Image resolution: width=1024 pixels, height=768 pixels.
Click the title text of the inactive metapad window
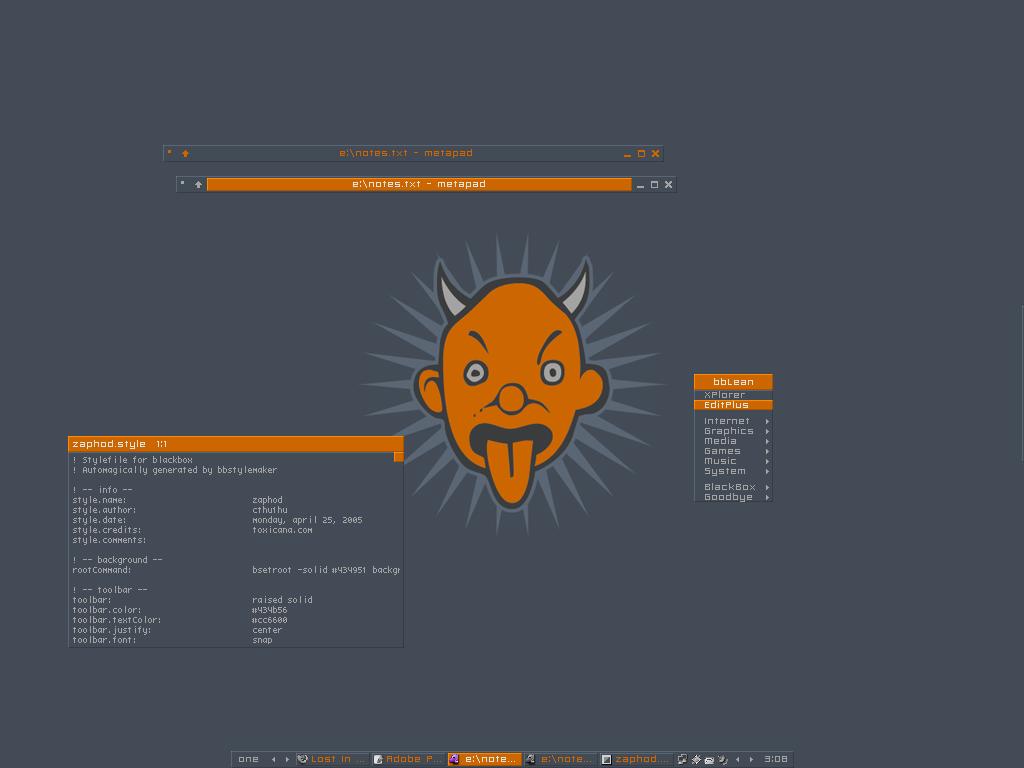pos(406,153)
